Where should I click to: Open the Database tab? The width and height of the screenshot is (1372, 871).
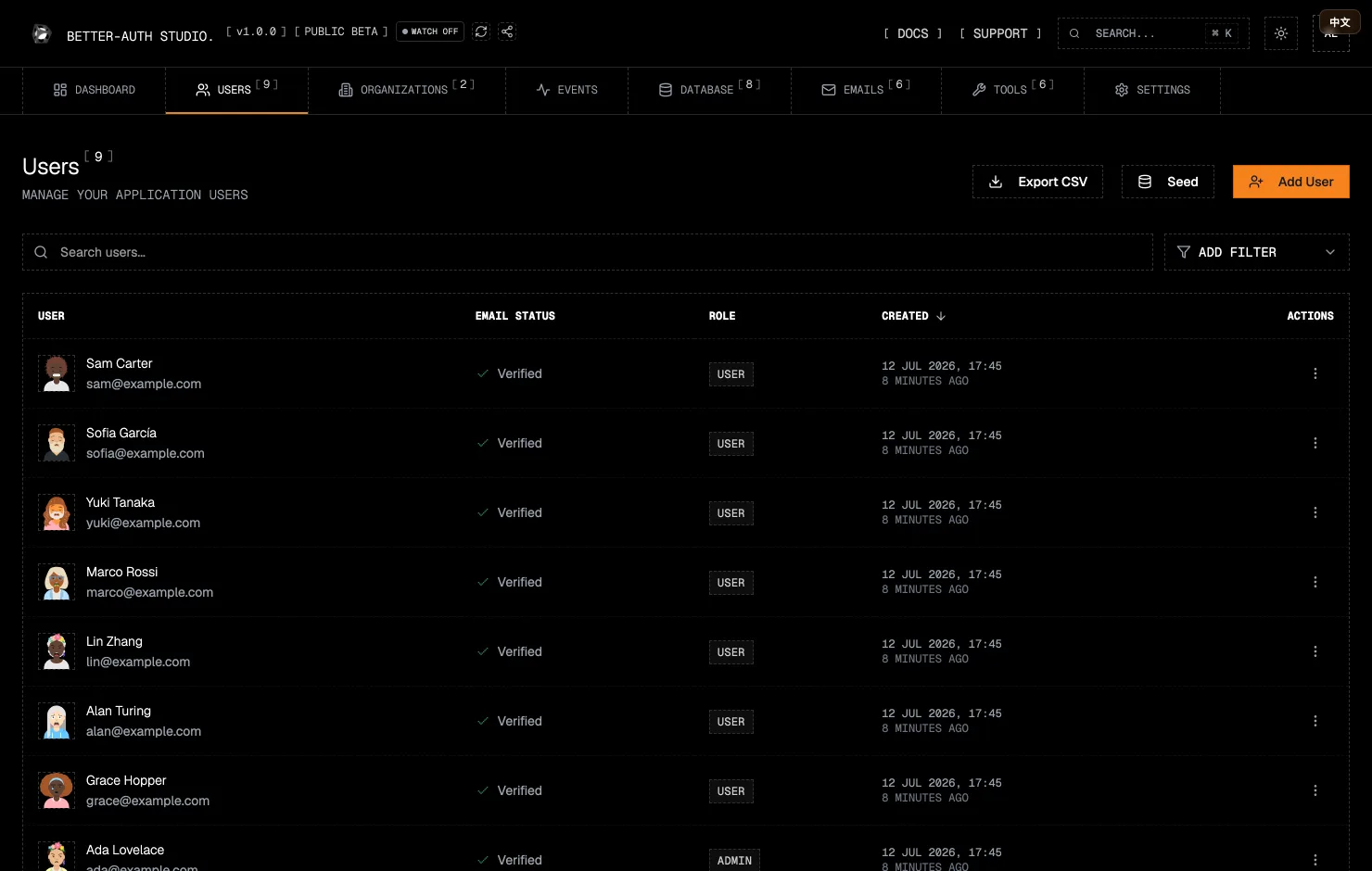(709, 90)
